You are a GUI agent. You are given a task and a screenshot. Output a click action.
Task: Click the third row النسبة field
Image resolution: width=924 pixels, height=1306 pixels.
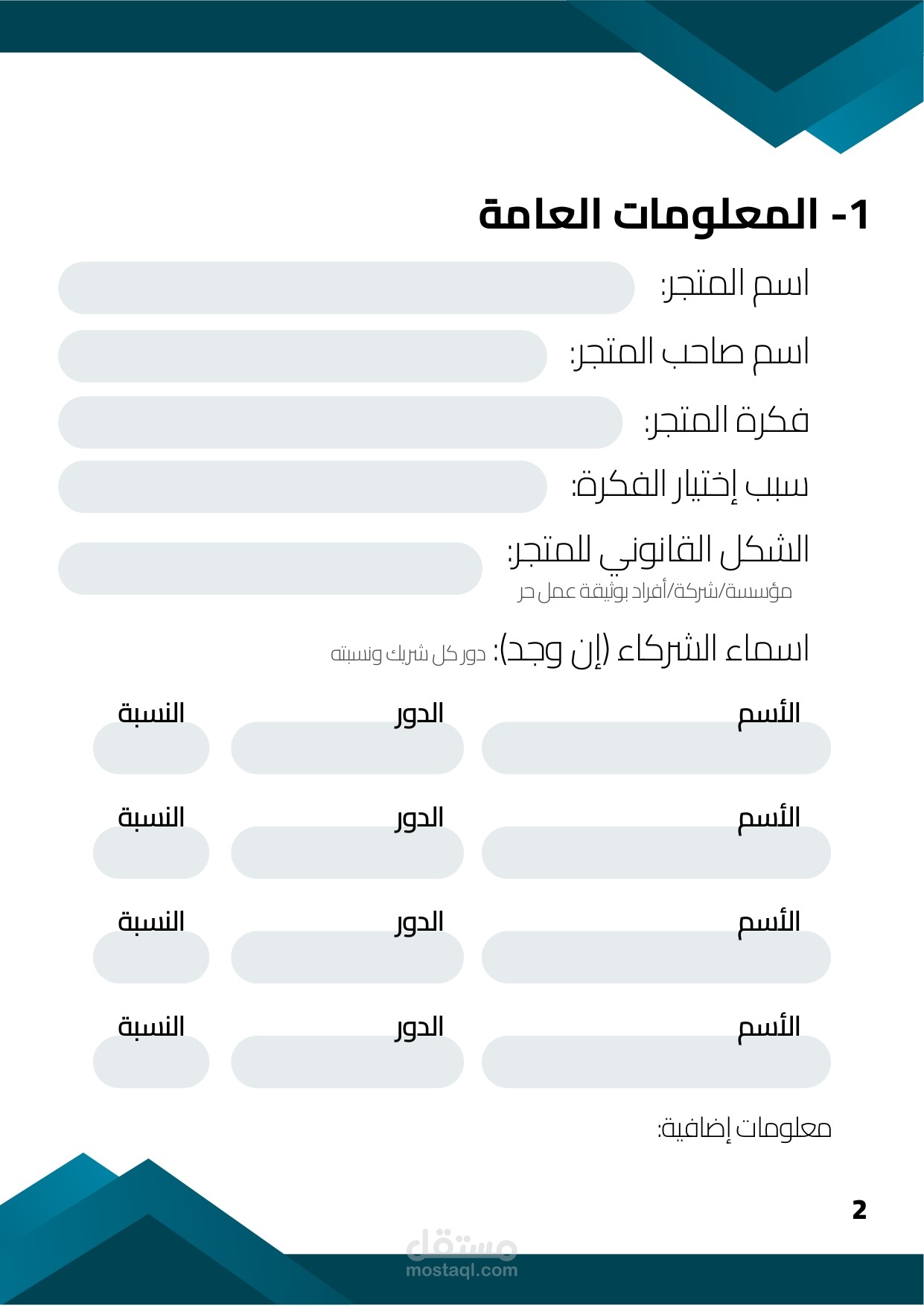tap(151, 957)
